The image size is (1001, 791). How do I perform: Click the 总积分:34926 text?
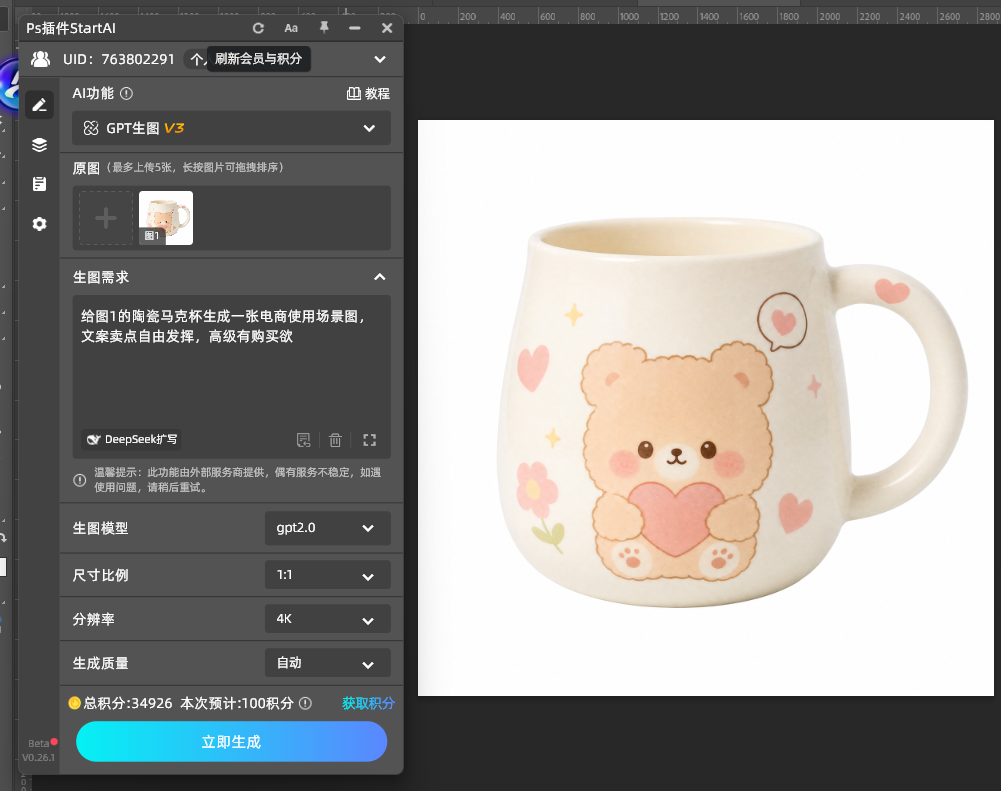(x=128, y=704)
